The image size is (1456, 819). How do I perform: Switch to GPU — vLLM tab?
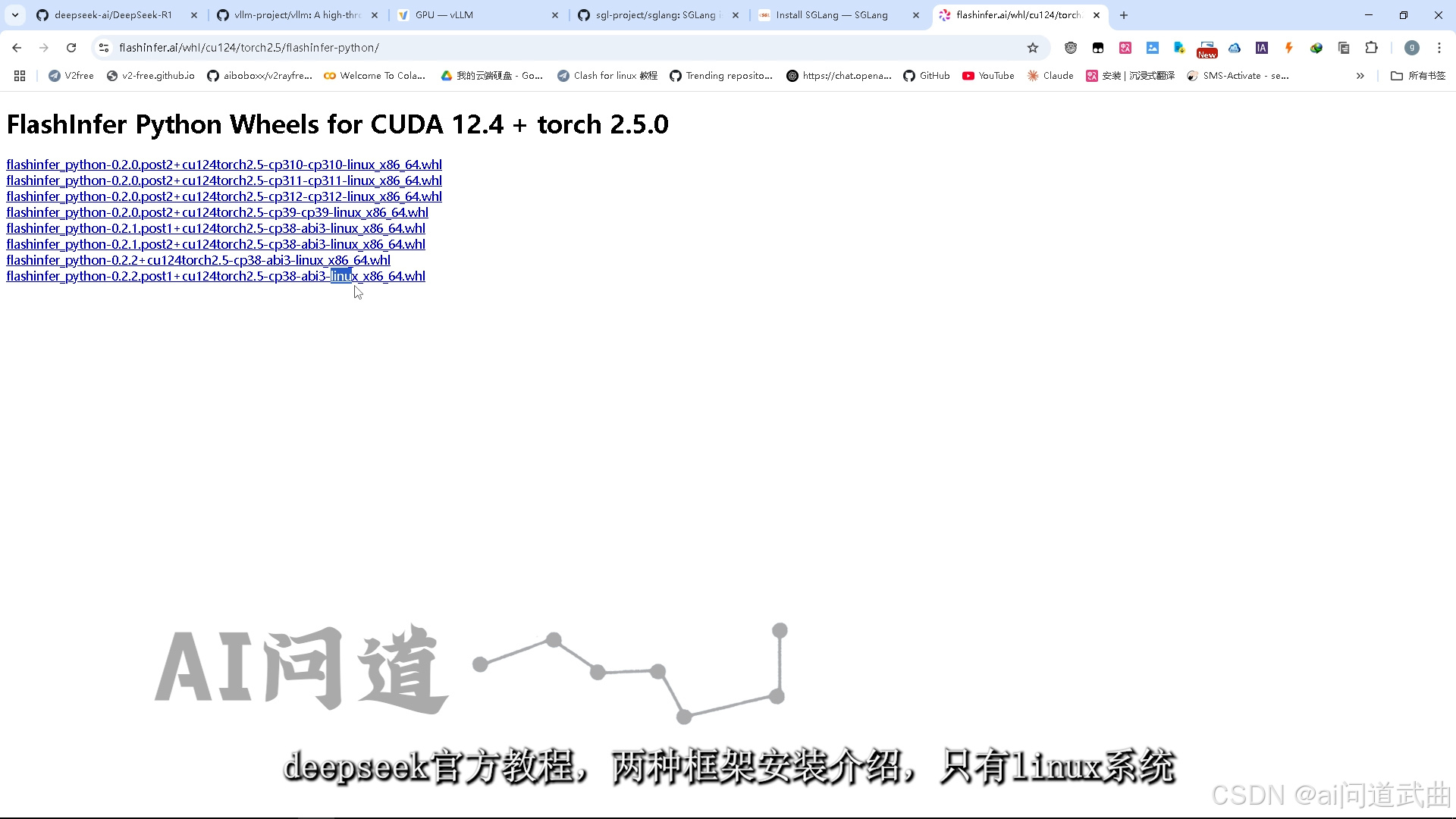(444, 15)
